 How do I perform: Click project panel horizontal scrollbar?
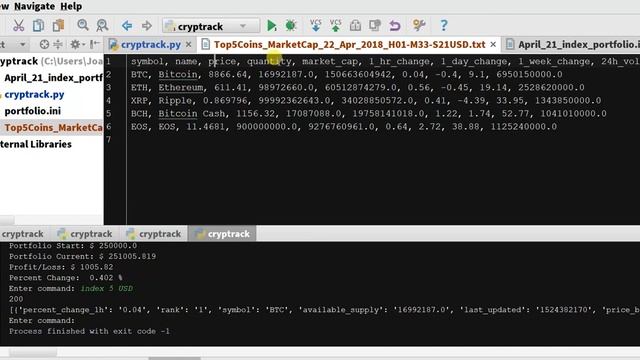(7, 220)
